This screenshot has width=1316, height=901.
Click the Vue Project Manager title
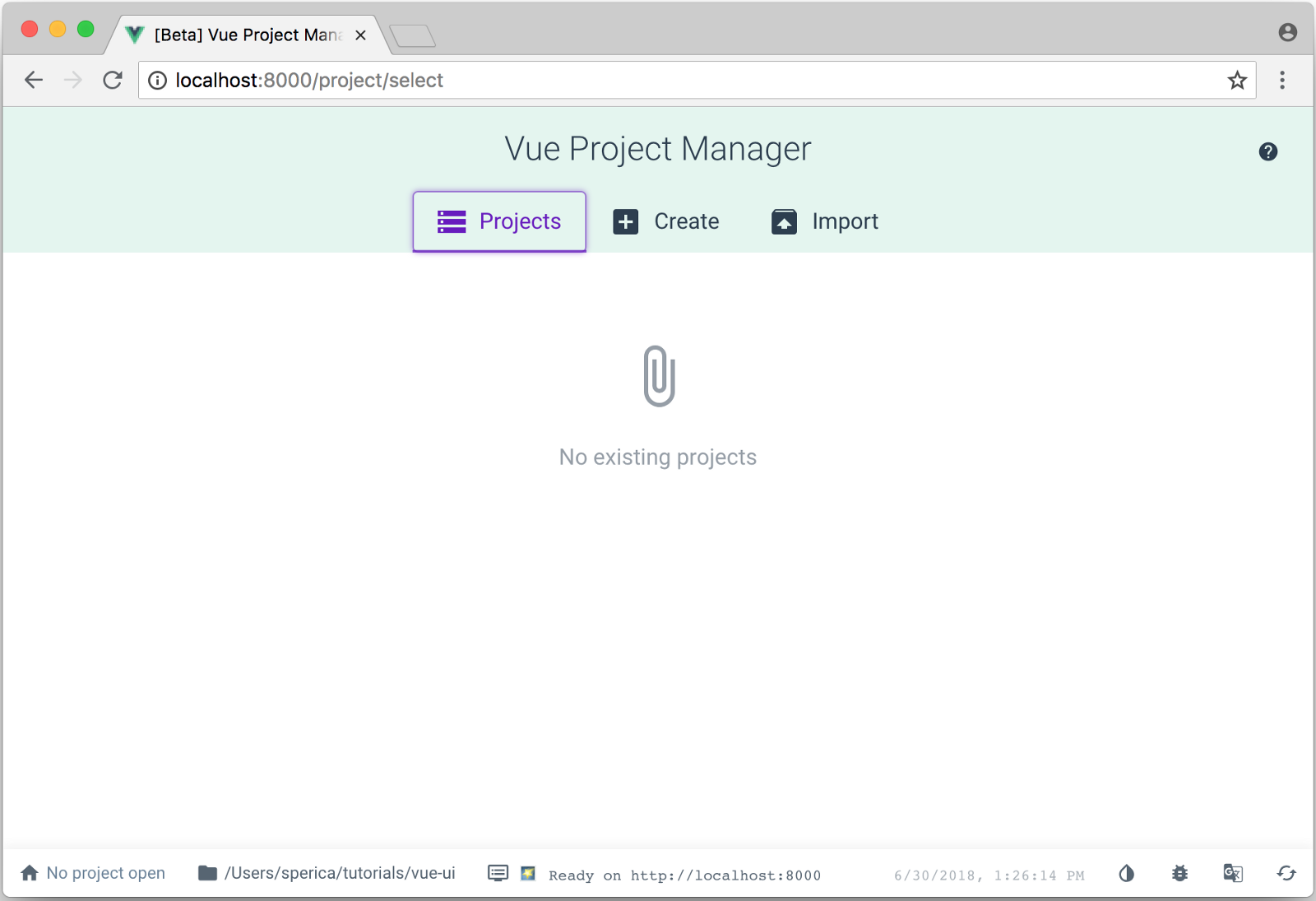(658, 149)
